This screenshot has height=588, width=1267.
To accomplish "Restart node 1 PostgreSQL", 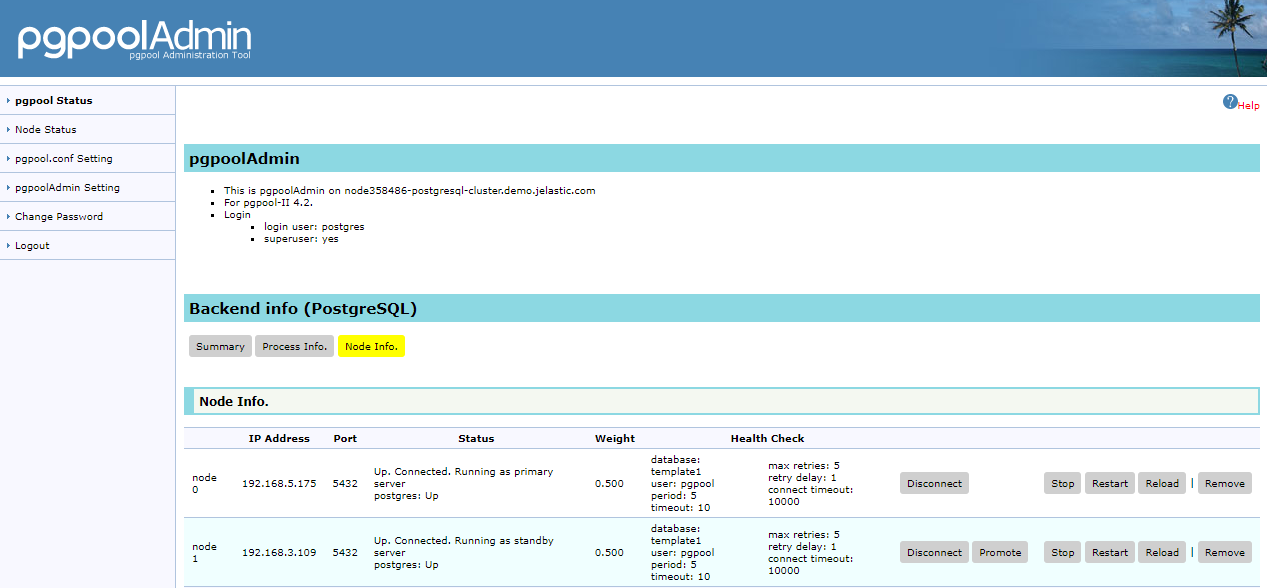I will coord(1110,552).
